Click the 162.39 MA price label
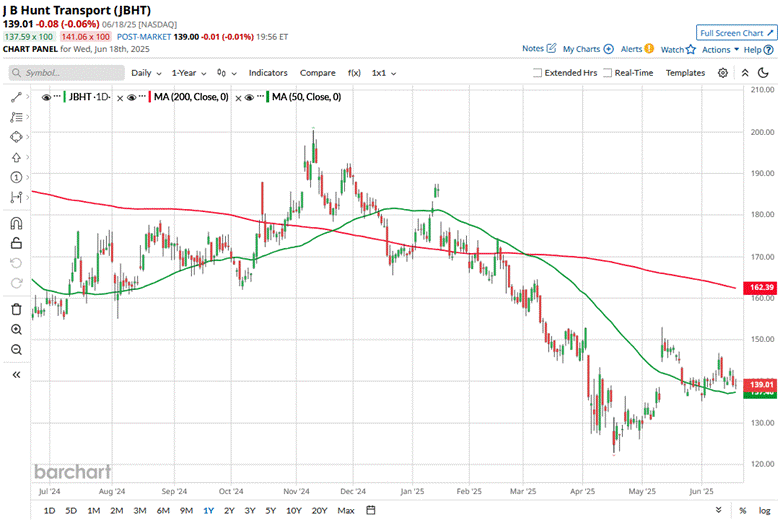This screenshot has height=520, width=780. click(x=760, y=287)
